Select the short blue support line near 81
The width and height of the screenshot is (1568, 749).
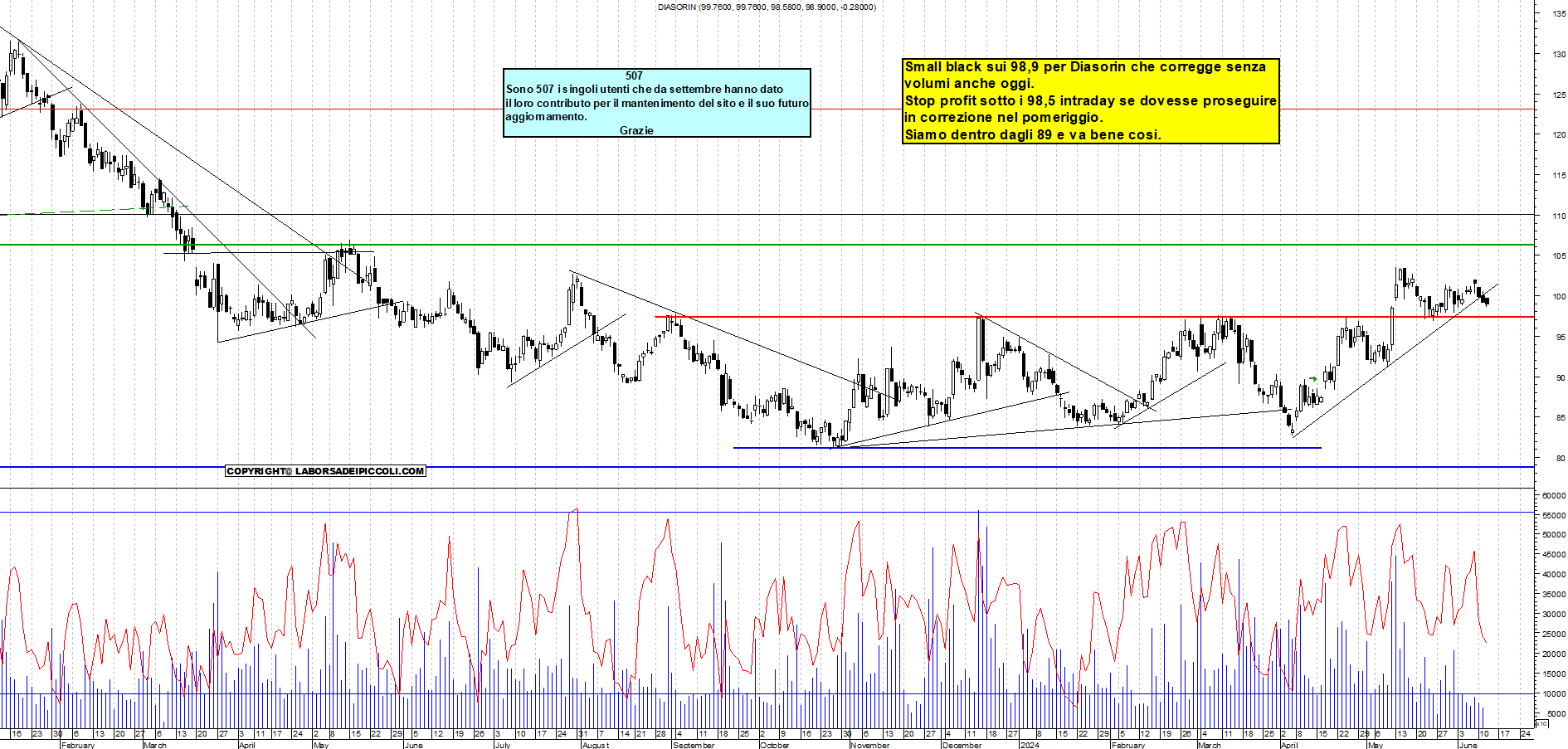point(1027,448)
